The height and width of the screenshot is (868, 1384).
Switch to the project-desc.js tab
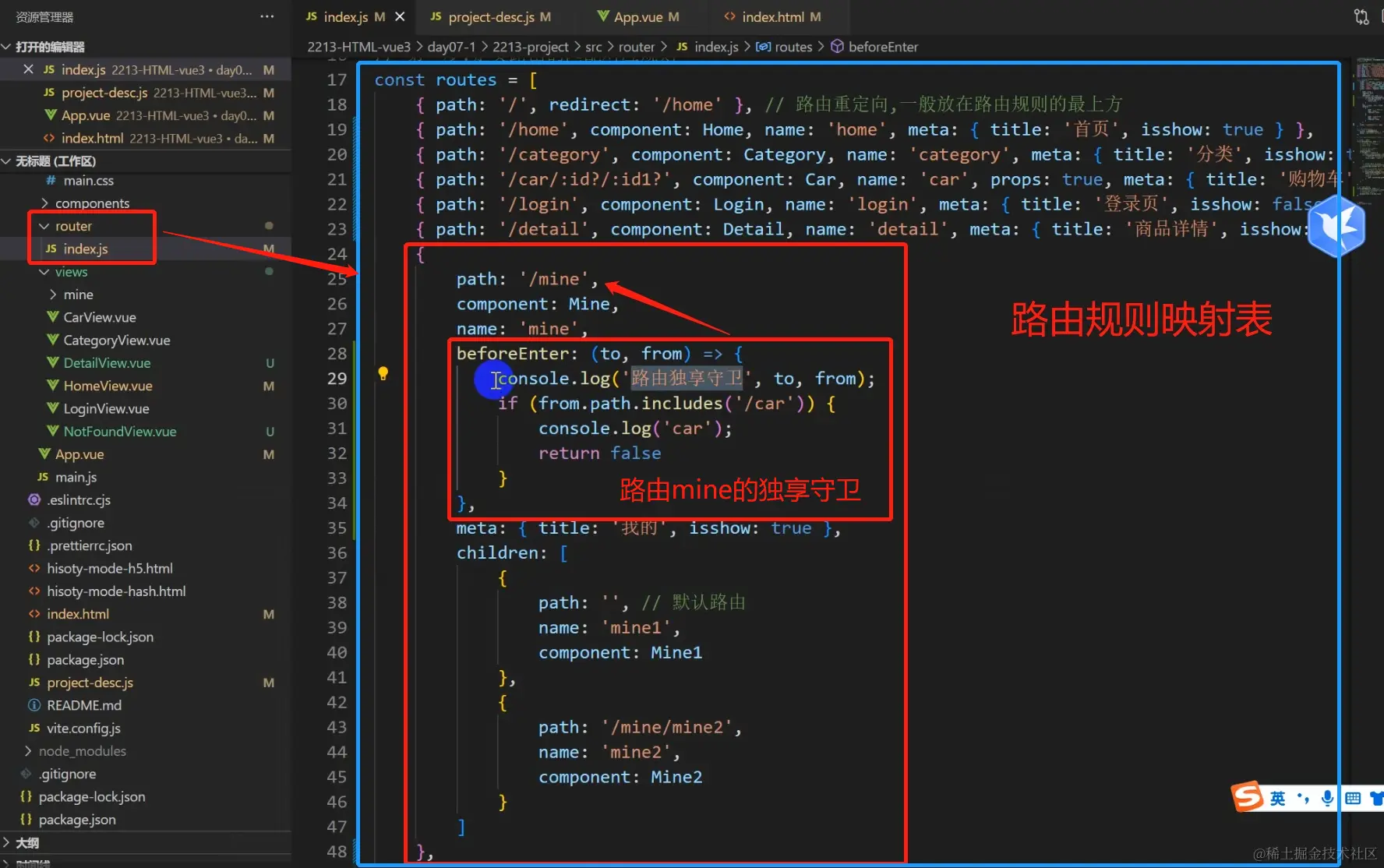pos(490,16)
